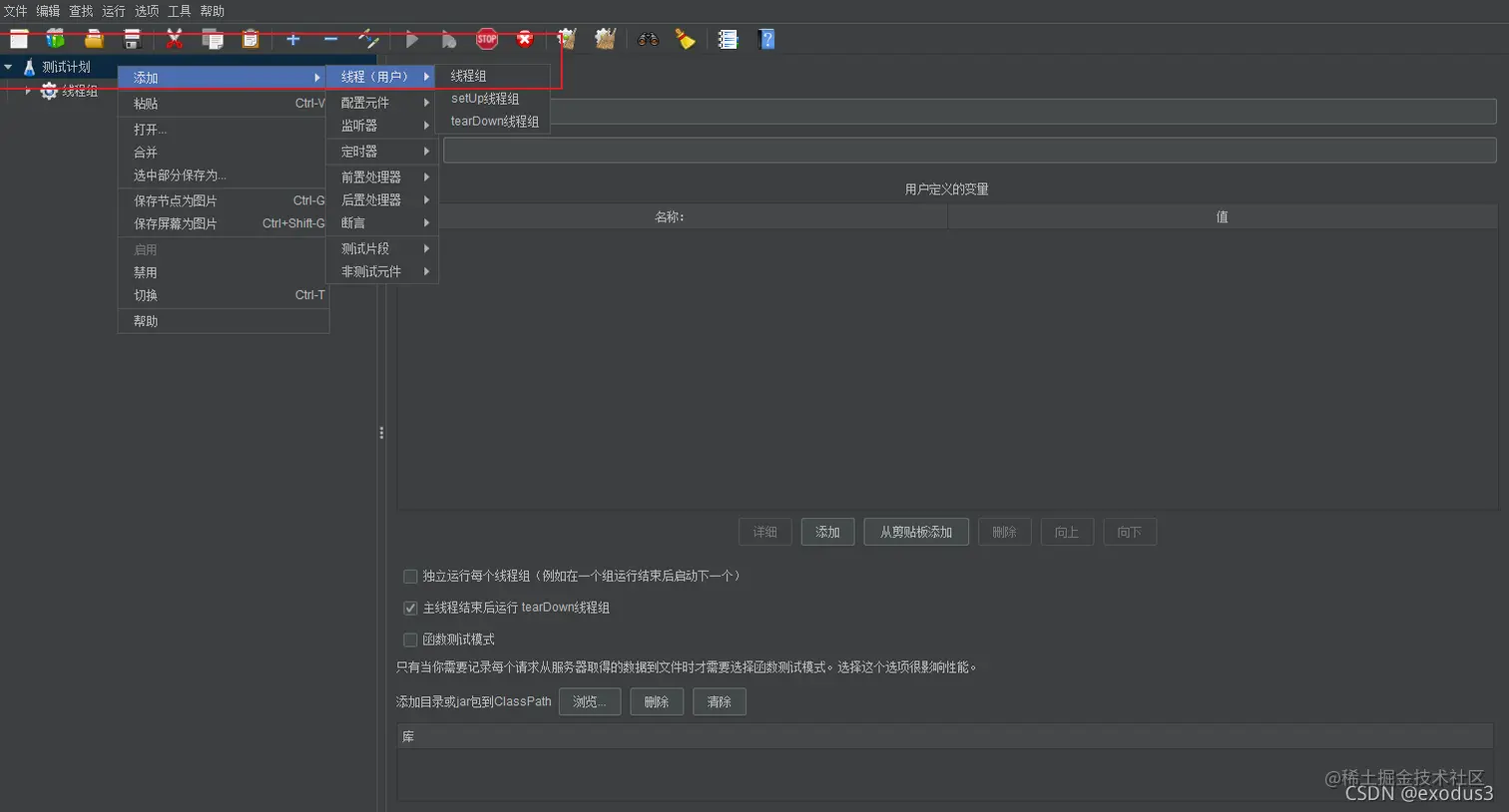Click the 从剪贴板添加 button
This screenshot has width=1509, height=812.
(915, 532)
